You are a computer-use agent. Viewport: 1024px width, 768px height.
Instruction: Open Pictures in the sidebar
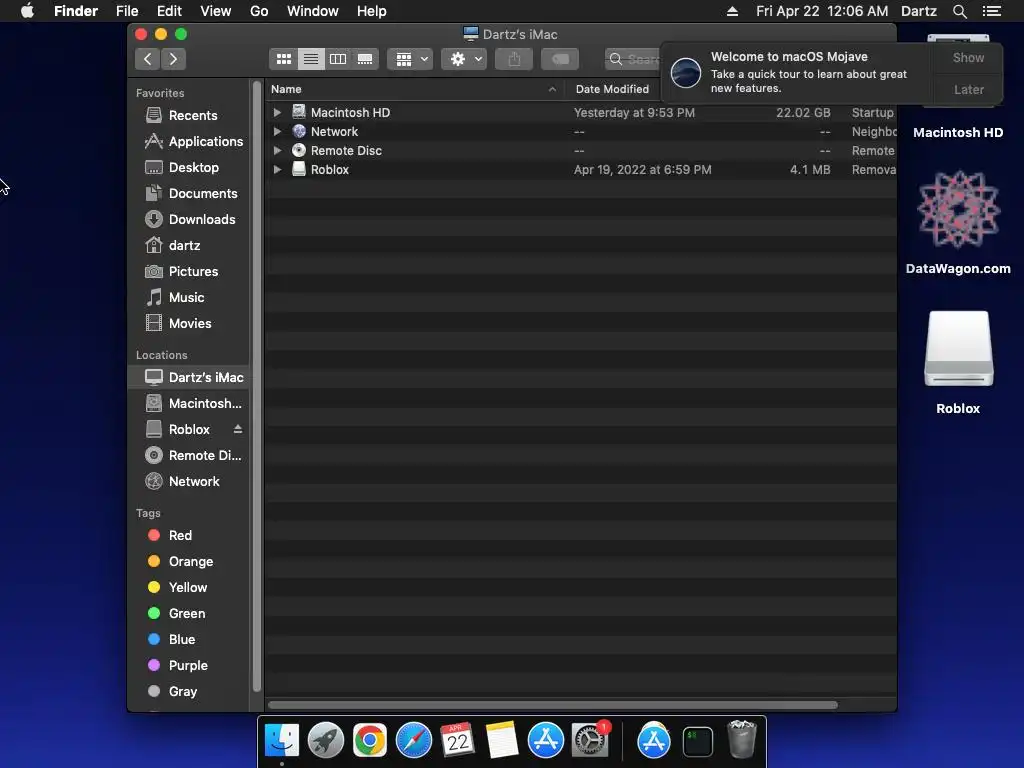tap(188, 272)
